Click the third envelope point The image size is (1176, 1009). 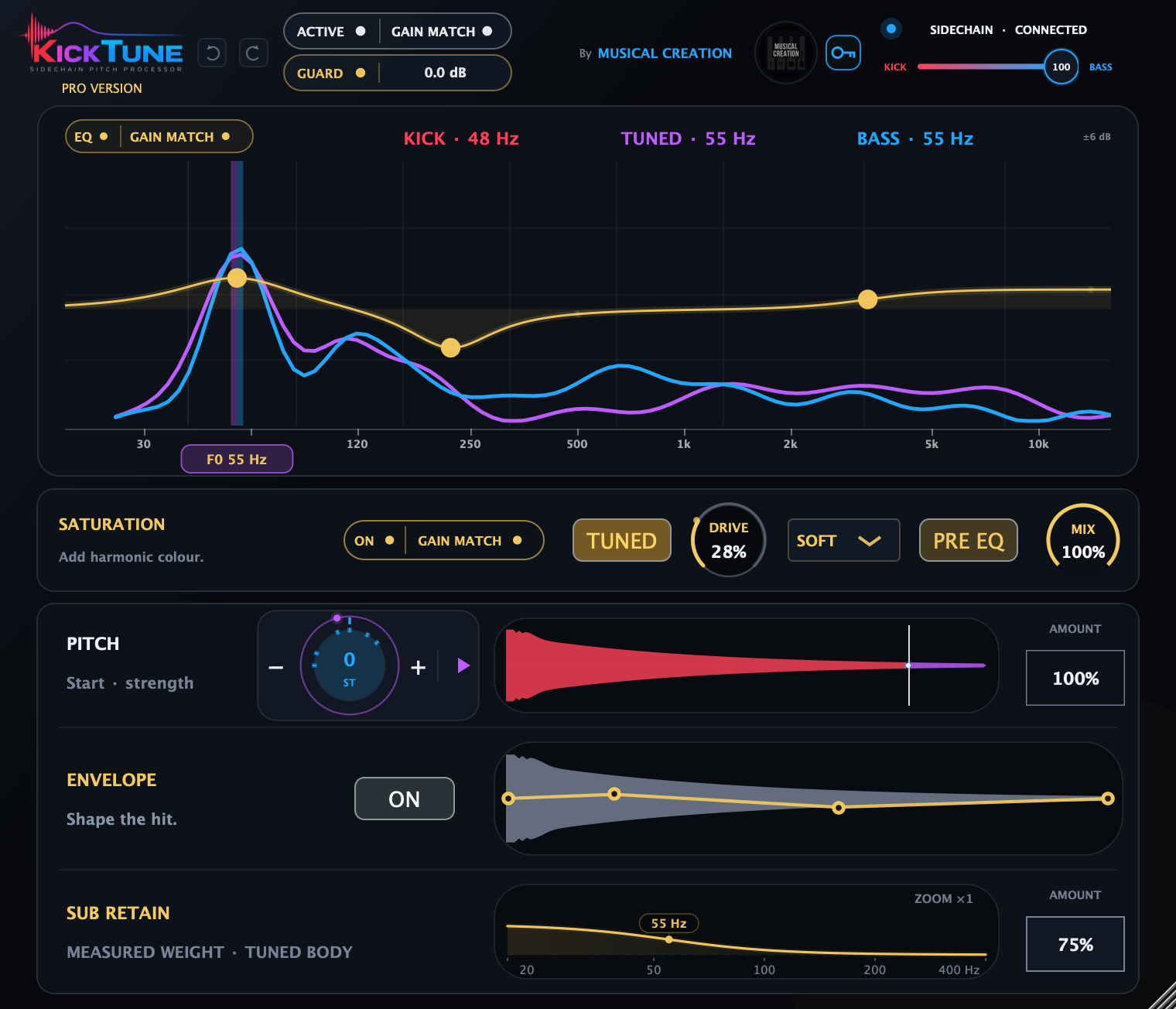click(x=839, y=808)
